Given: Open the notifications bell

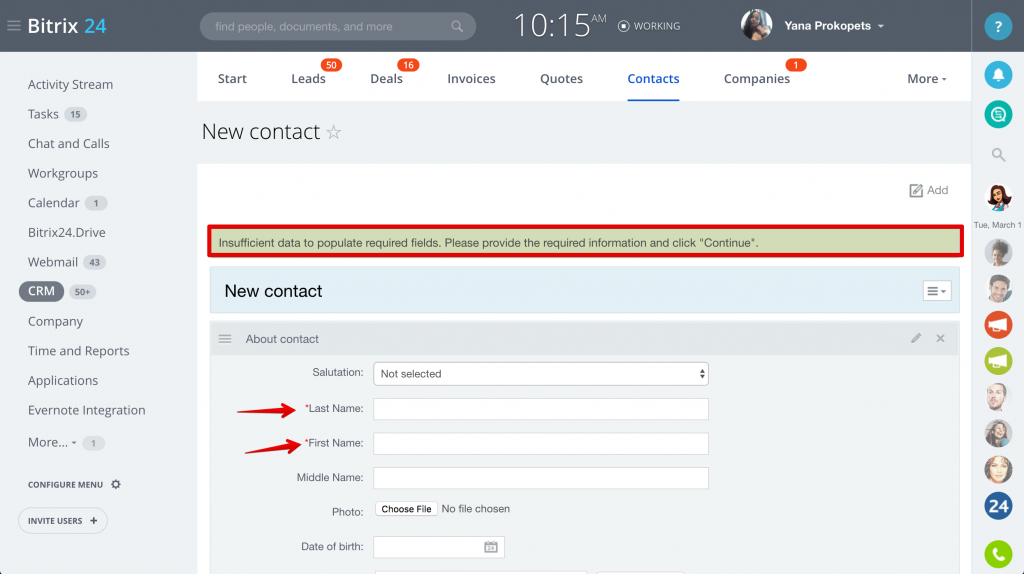Looking at the screenshot, I should (998, 75).
